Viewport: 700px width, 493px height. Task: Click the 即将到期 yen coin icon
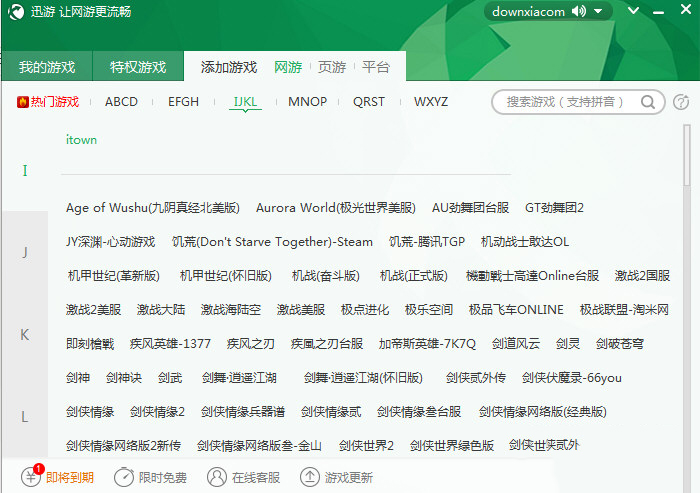click(x=31, y=477)
